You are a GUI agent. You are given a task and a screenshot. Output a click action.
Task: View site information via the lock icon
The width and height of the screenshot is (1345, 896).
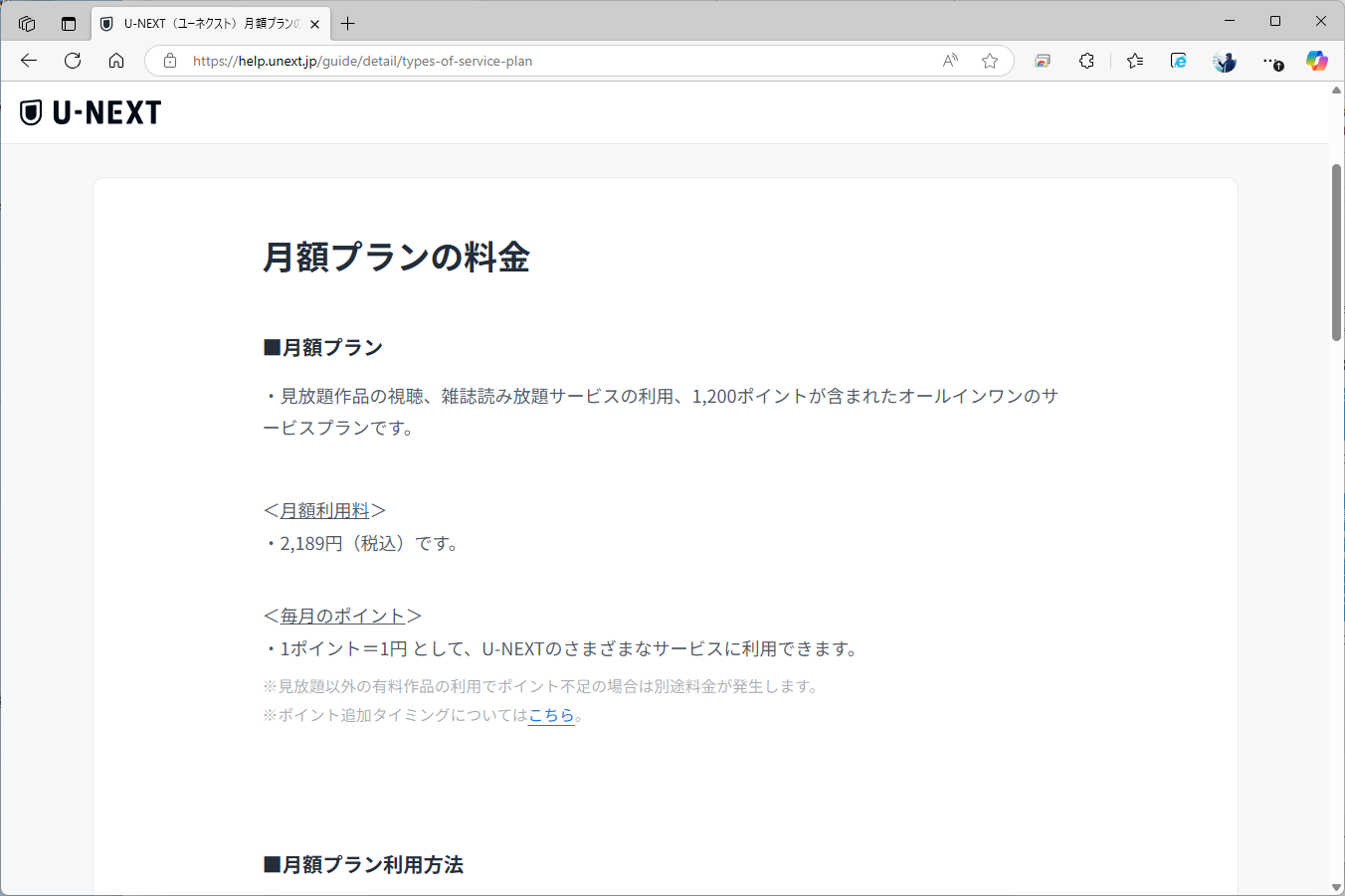[x=169, y=61]
